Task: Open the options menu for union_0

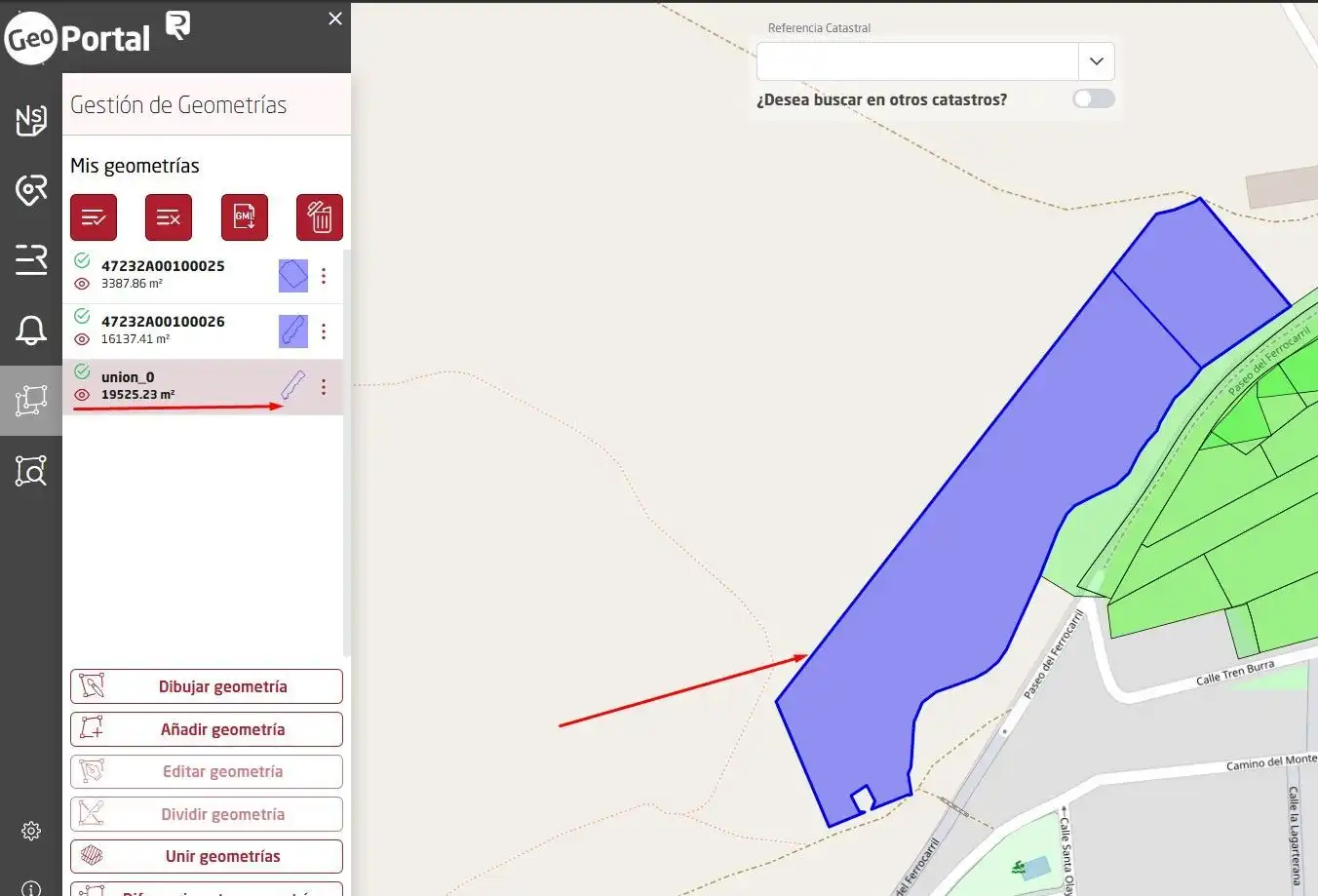Action: pyautogui.click(x=324, y=387)
